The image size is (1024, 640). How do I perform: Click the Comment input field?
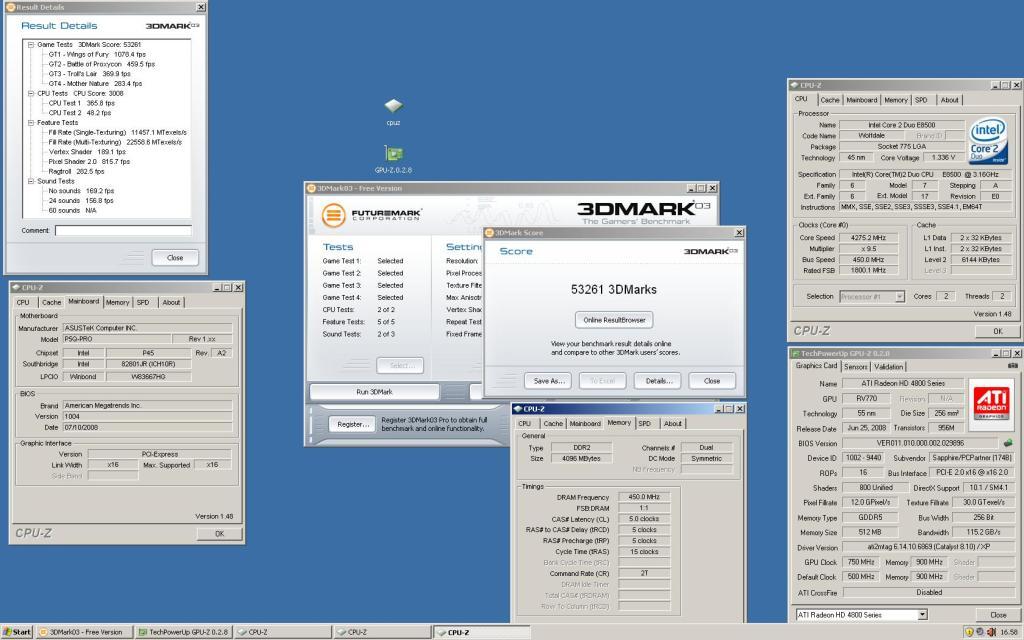tap(123, 231)
